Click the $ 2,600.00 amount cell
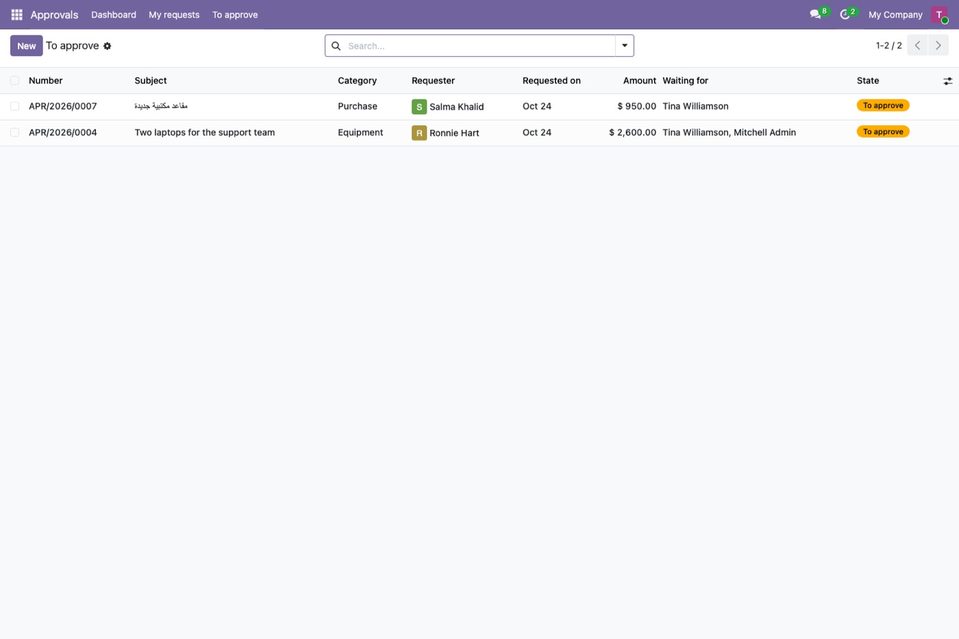This screenshot has height=639, width=959. (632, 133)
